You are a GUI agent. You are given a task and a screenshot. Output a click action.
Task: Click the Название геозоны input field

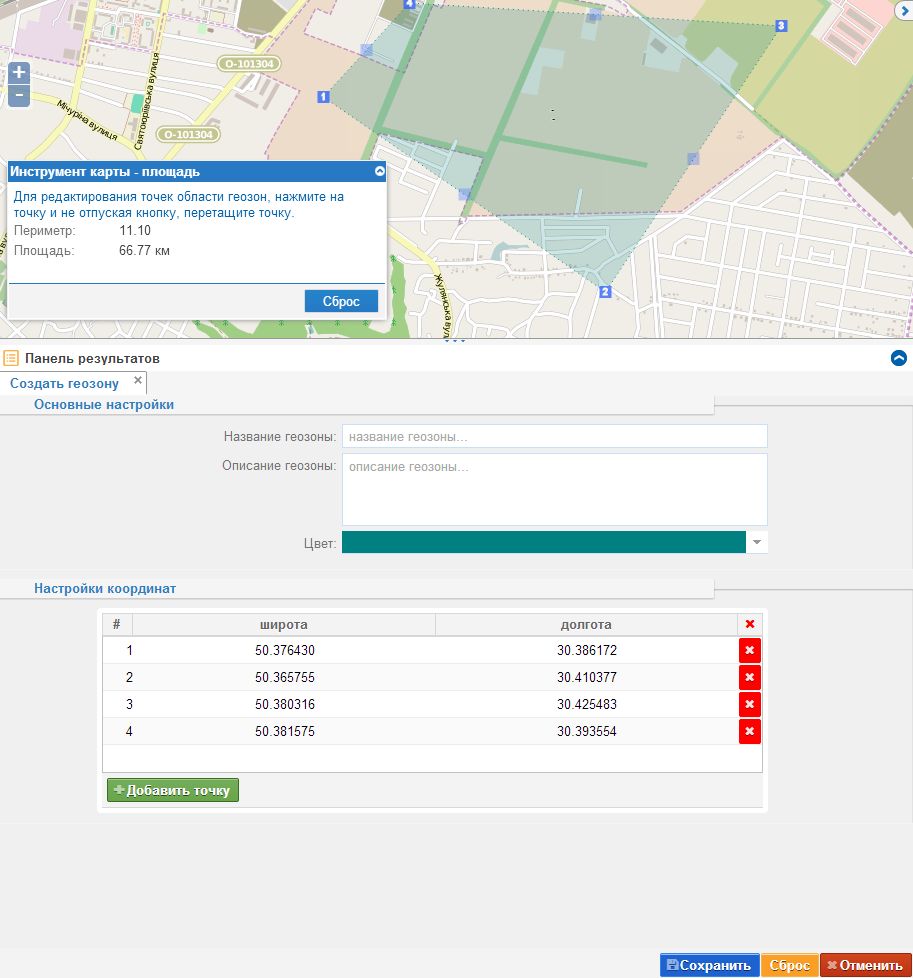[x=554, y=436]
